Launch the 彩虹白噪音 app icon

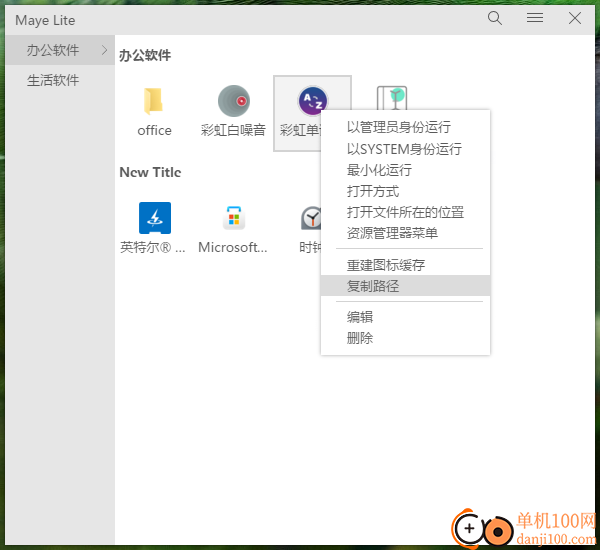(234, 101)
